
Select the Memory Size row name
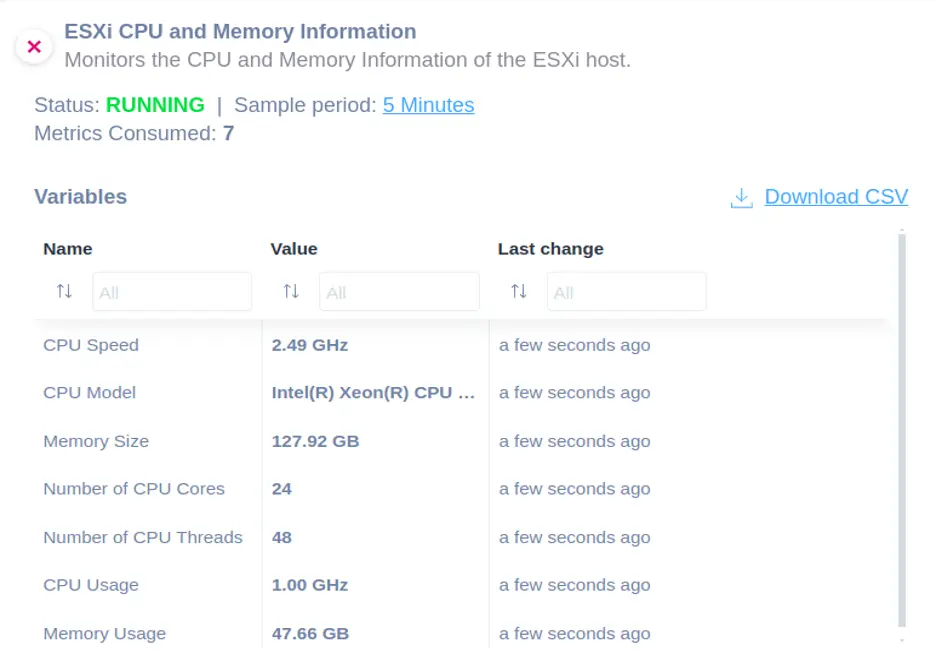(96, 441)
